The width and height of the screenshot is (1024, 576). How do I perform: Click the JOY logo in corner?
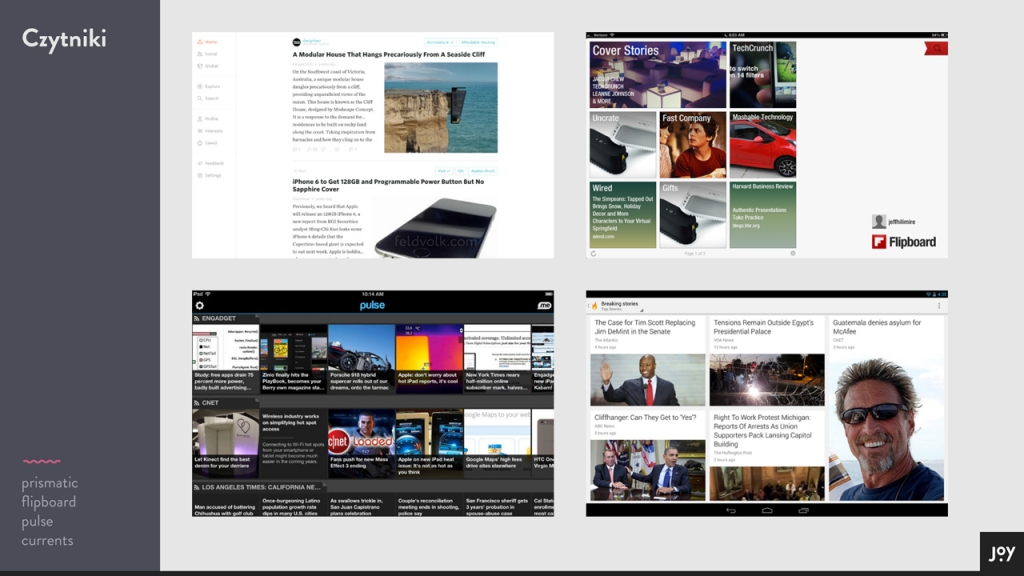click(1001, 553)
